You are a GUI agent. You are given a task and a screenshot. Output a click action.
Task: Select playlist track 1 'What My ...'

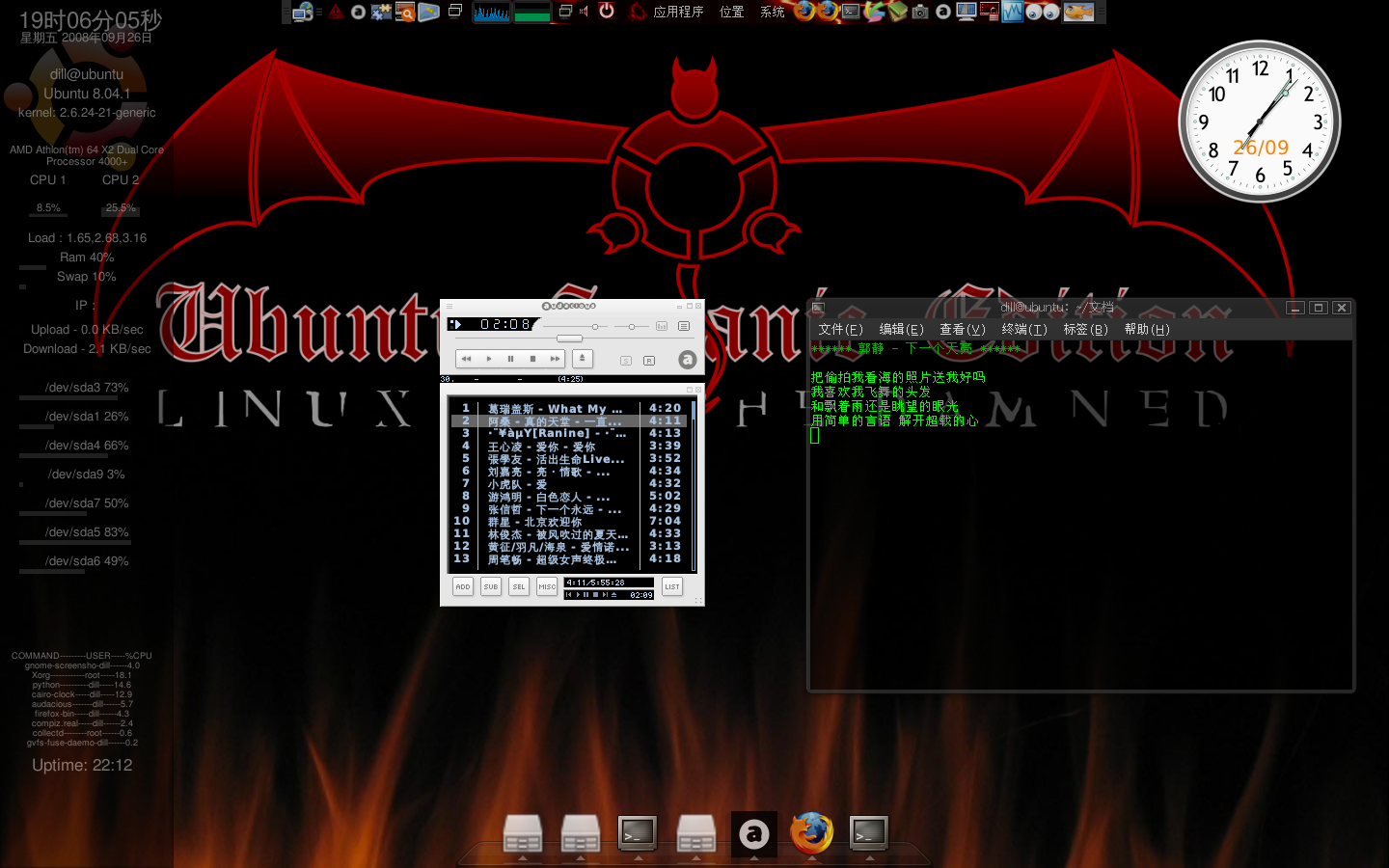(x=568, y=408)
